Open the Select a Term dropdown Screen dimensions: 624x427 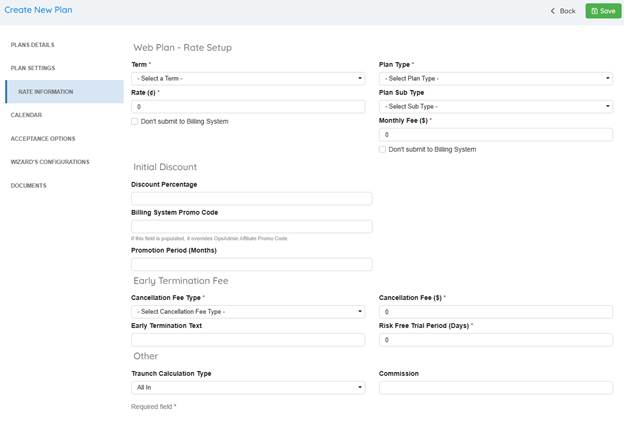click(248, 78)
